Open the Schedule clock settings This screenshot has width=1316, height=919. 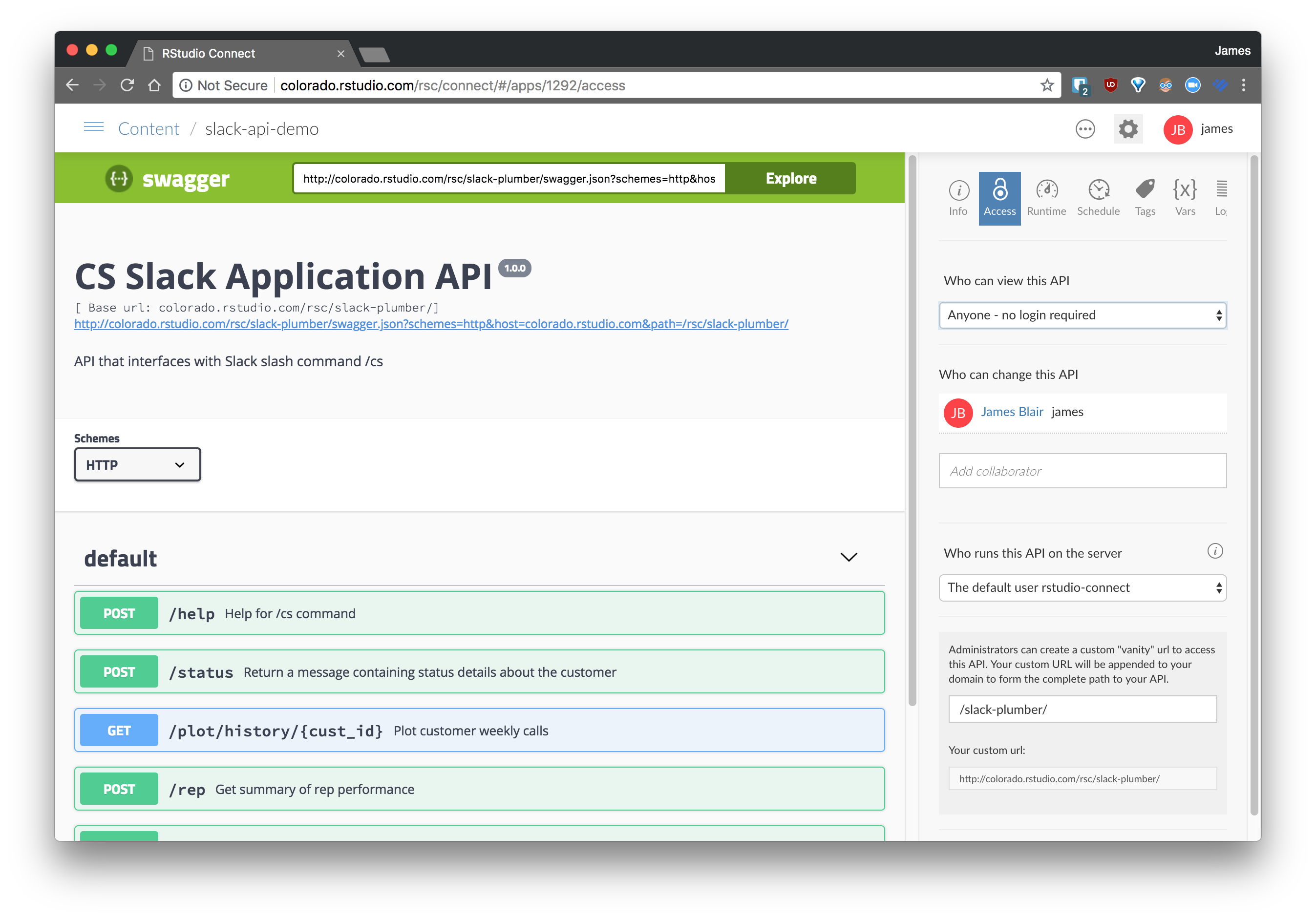pyautogui.click(x=1098, y=198)
